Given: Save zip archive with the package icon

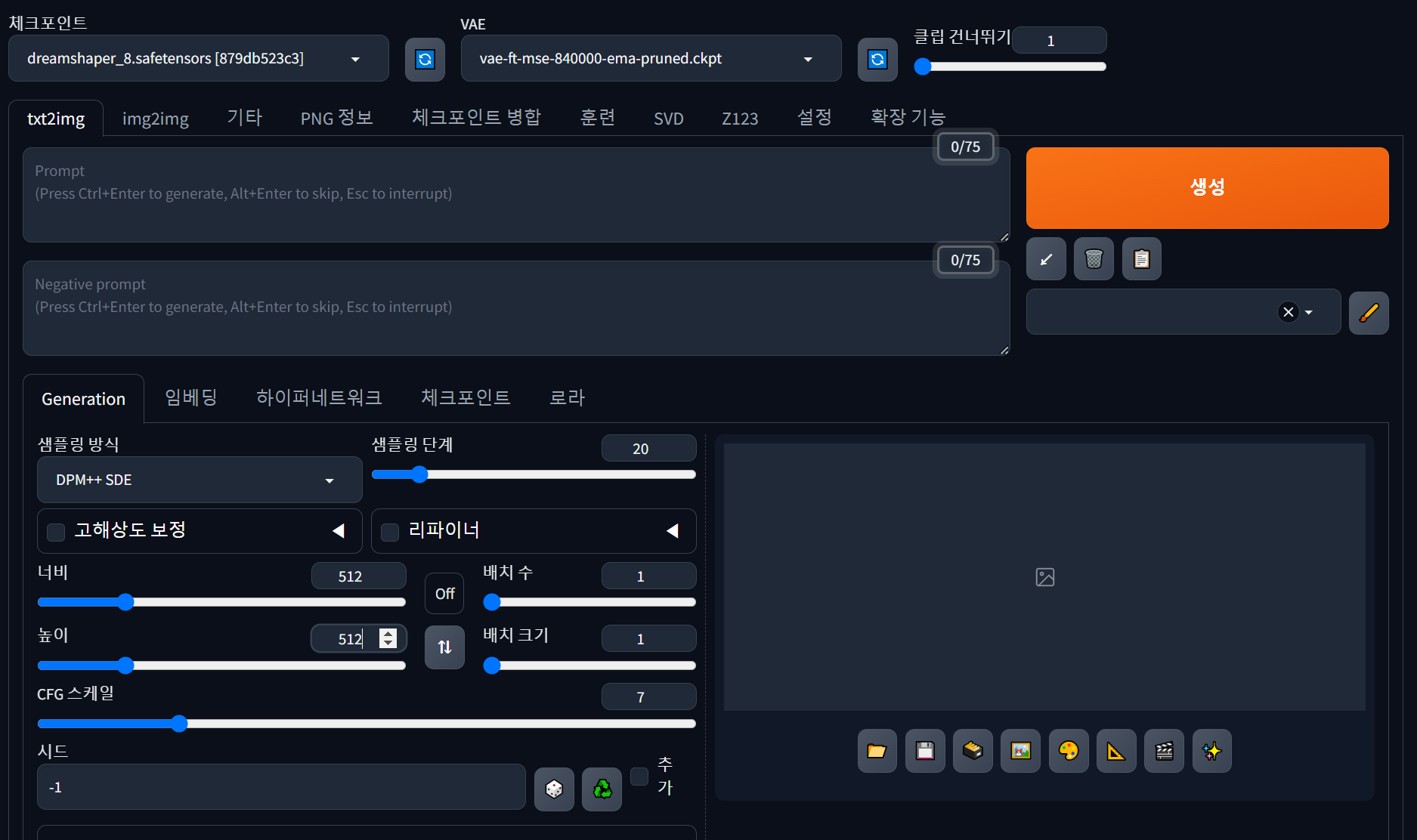Looking at the screenshot, I should pyautogui.click(x=973, y=751).
